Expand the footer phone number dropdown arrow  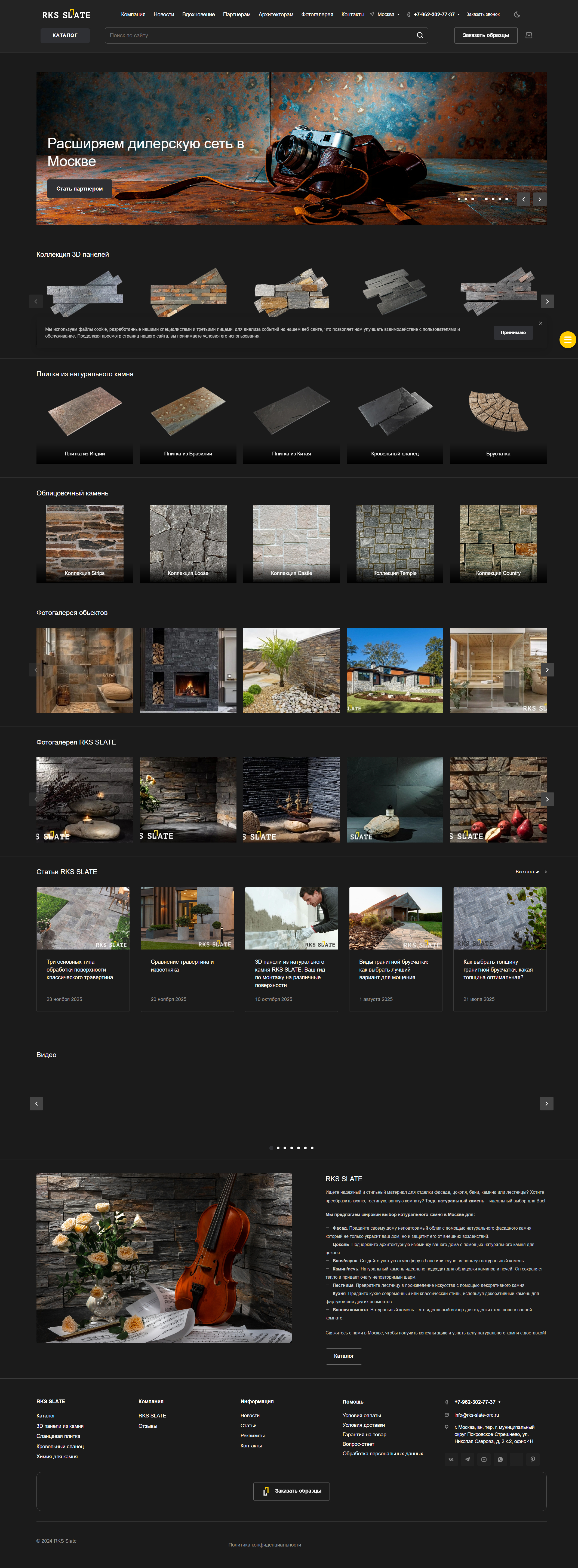(x=500, y=1402)
